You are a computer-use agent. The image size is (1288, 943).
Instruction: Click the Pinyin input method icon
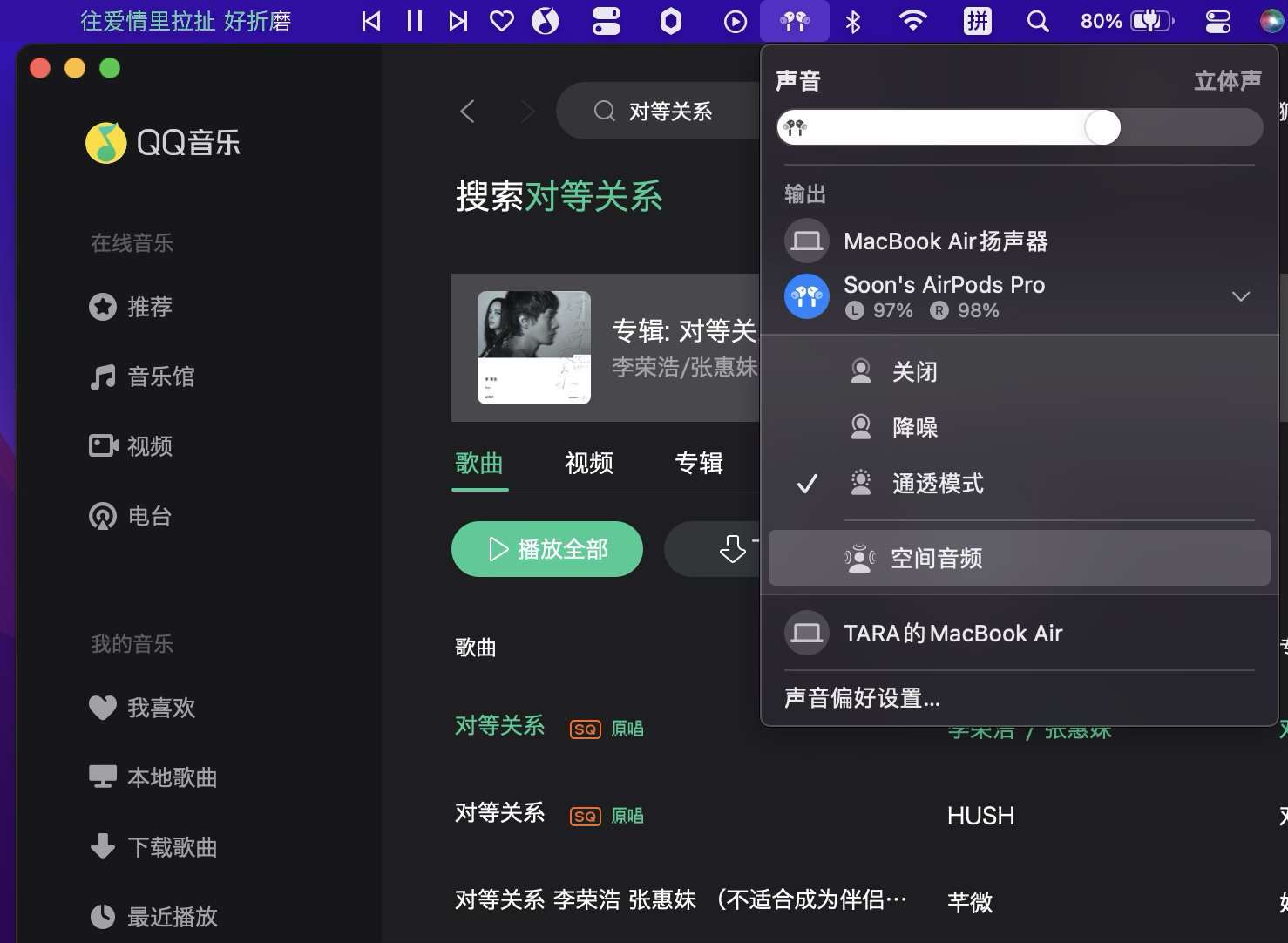[x=978, y=21]
